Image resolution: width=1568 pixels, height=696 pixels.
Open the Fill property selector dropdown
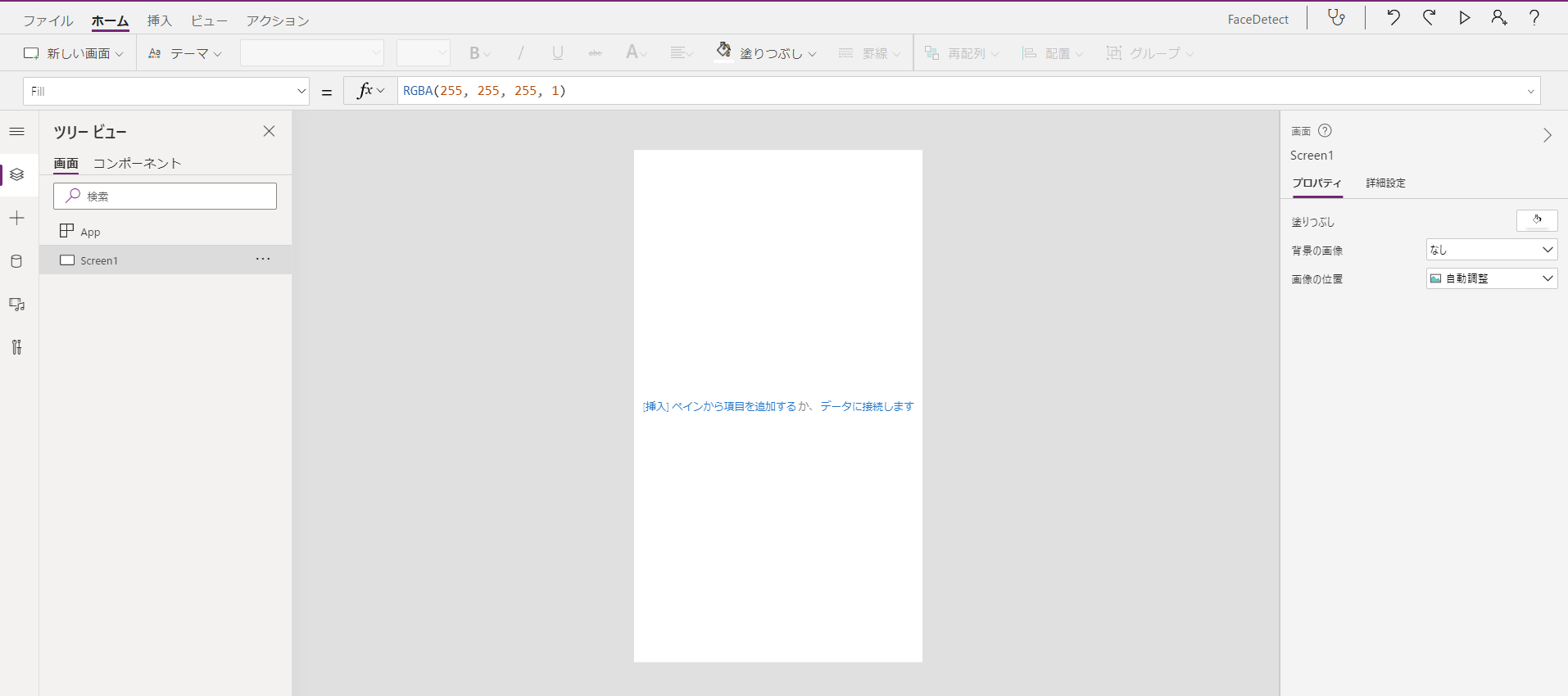point(166,91)
